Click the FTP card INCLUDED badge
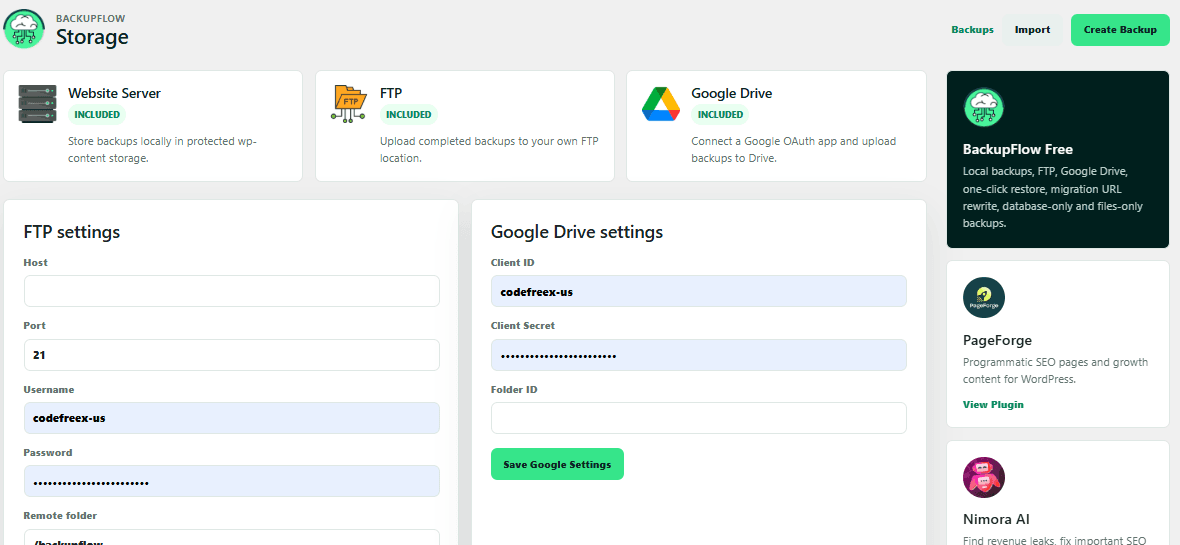 click(x=409, y=114)
